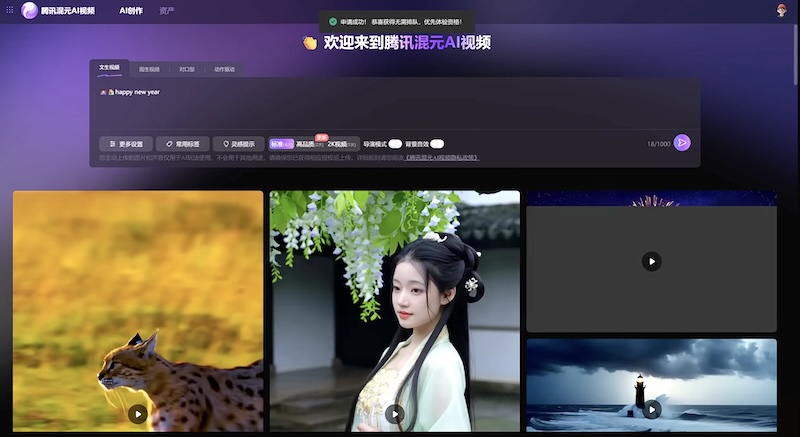This screenshot has height=437, width=800.
Task: Click the Tencent Hunyuan logo icon
Action: pyautogui.click(x=29, y=10)
